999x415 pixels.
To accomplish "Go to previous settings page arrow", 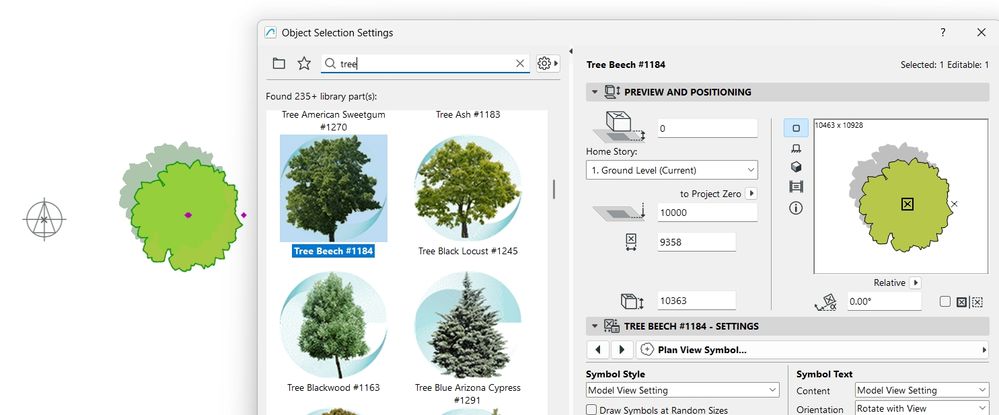I will [x=597, y=349].
